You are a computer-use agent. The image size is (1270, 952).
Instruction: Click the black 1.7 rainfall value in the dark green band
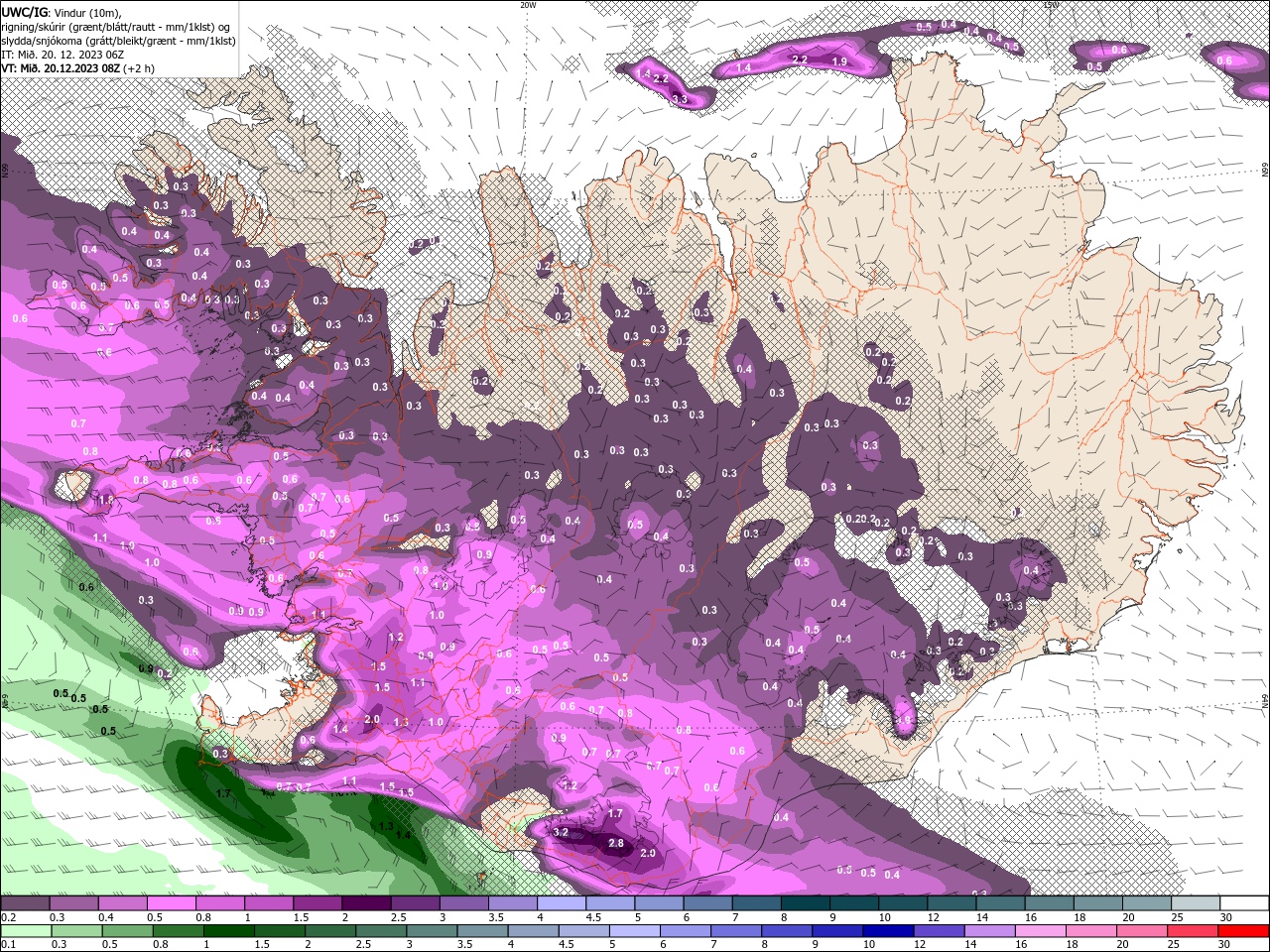point(223,793)
